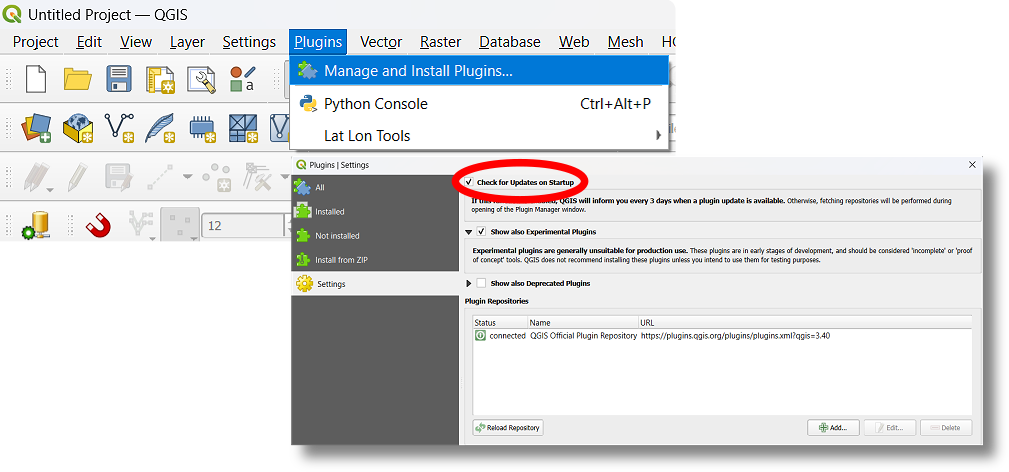Click the QGIS logo in Plugins dialog title
The height and width of the screenshot is (472, 1009).
(x=302, y=165)
